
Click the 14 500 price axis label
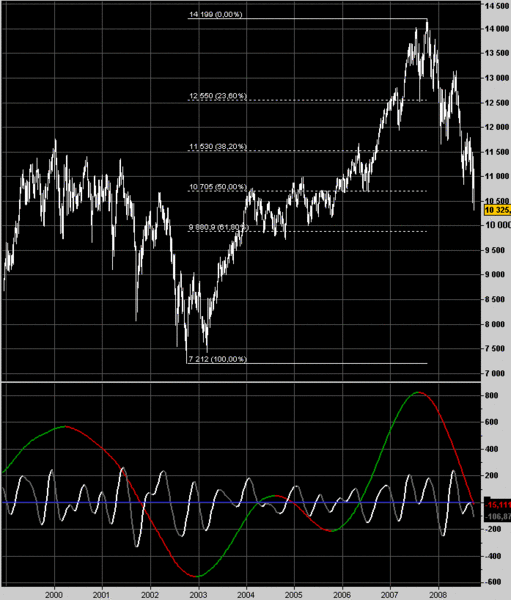tap(498, 5)
